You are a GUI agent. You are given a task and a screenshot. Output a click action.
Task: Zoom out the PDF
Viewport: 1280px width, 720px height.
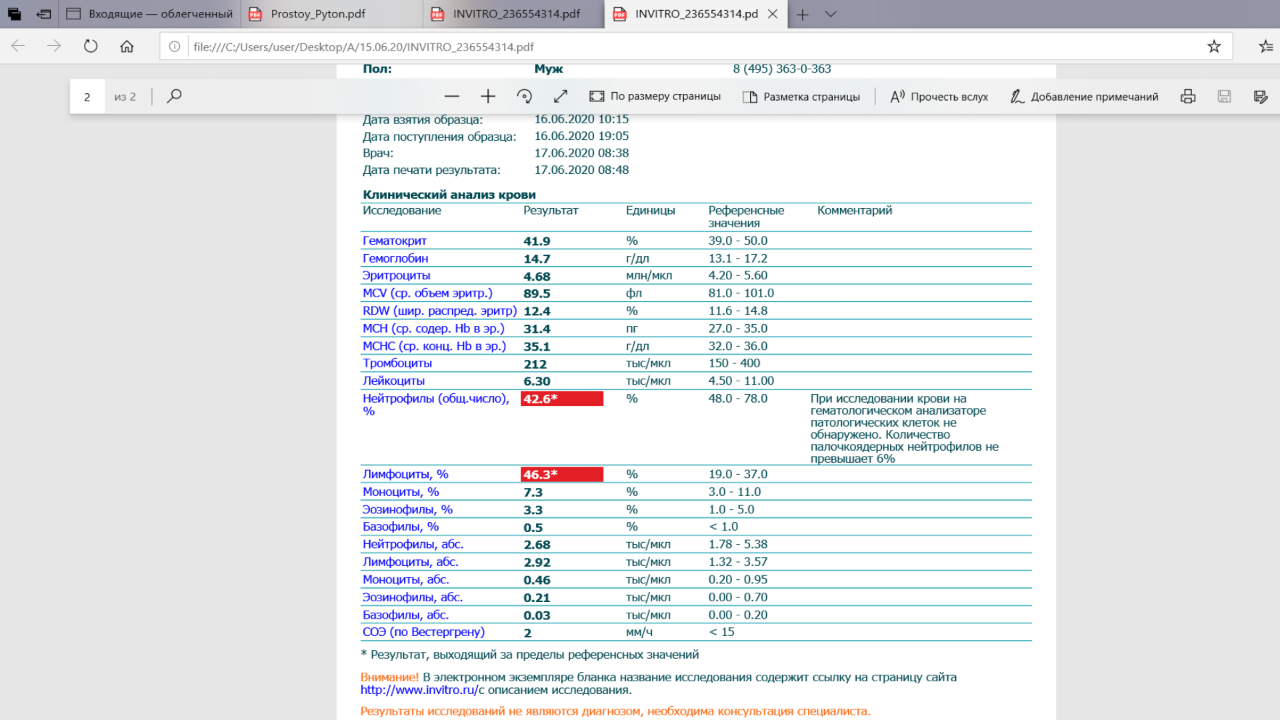pos(452,97)
